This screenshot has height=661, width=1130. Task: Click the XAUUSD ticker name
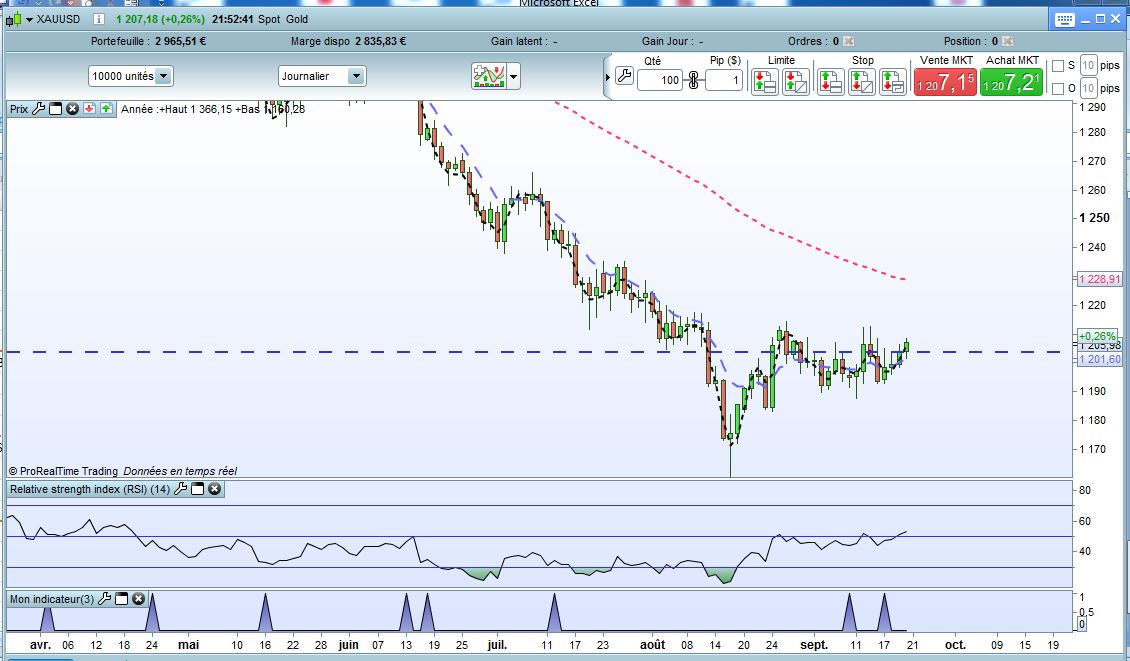pos(58,19)
